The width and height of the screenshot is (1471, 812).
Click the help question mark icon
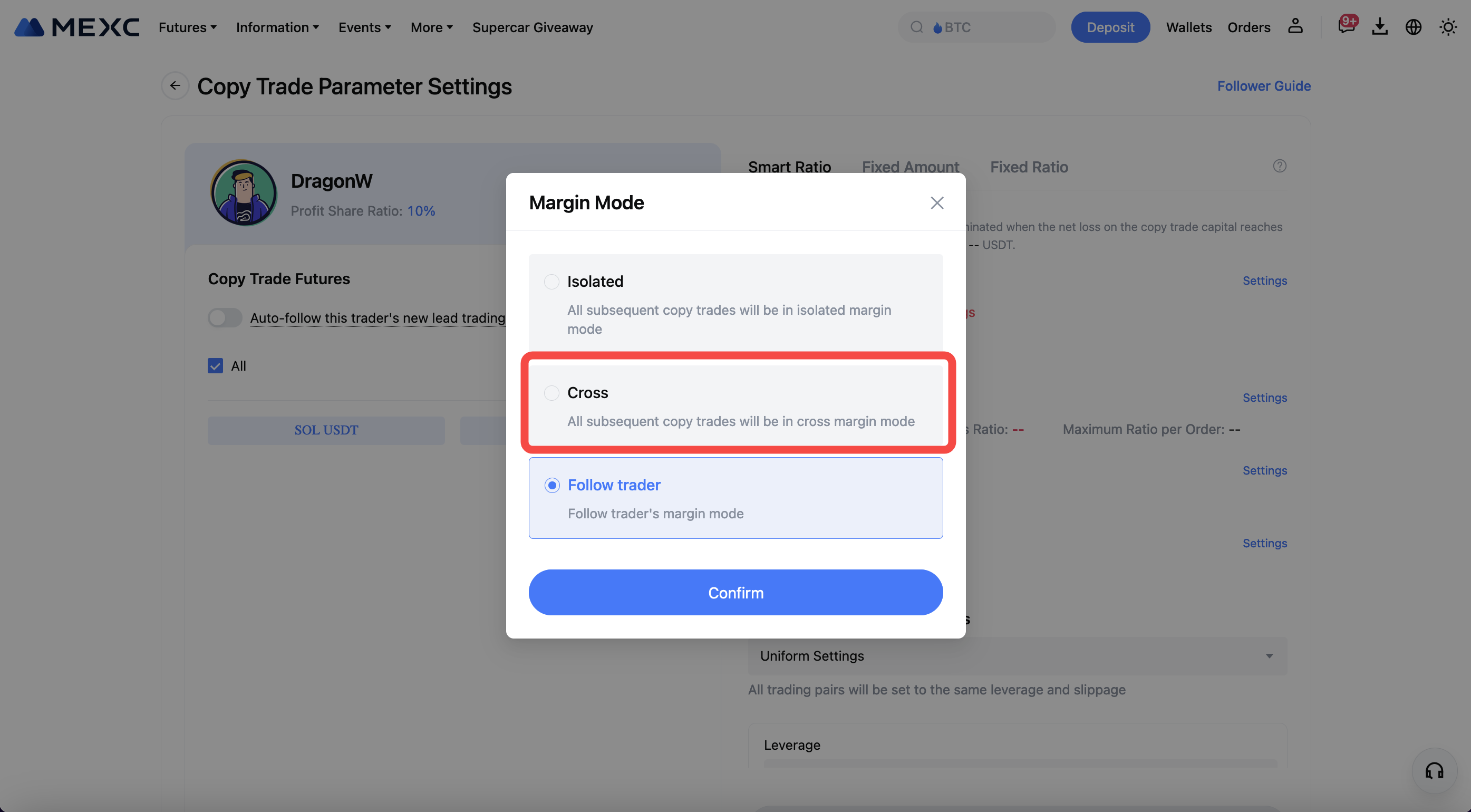[1279, 166]
